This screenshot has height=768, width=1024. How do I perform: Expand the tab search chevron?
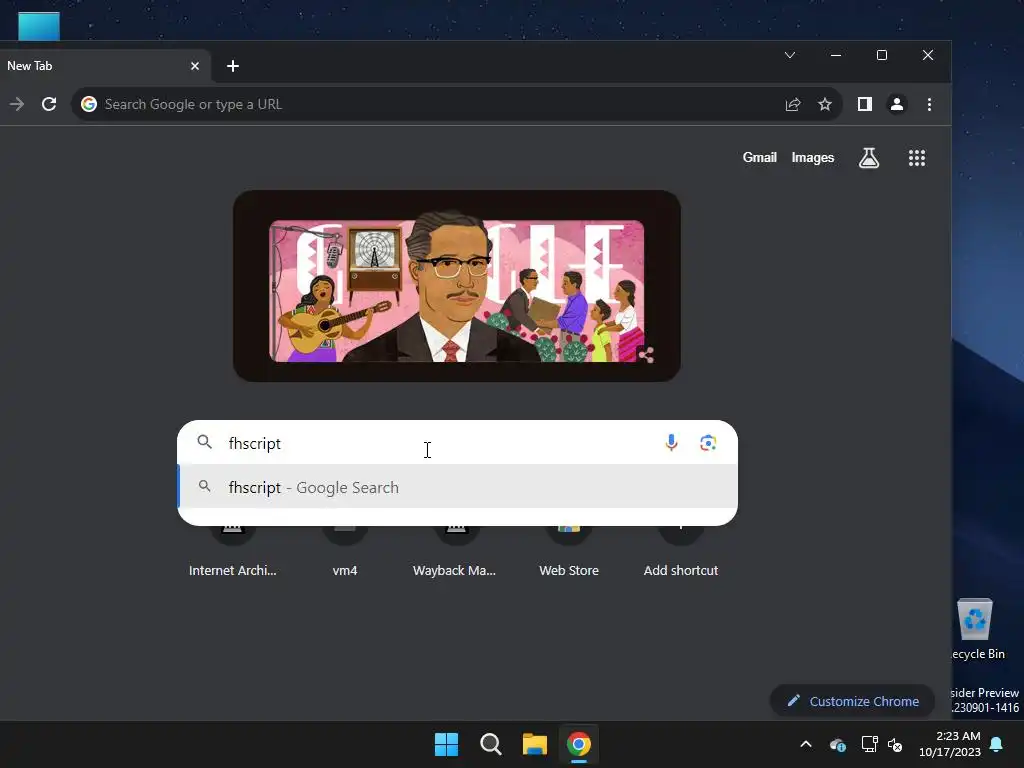790,55
